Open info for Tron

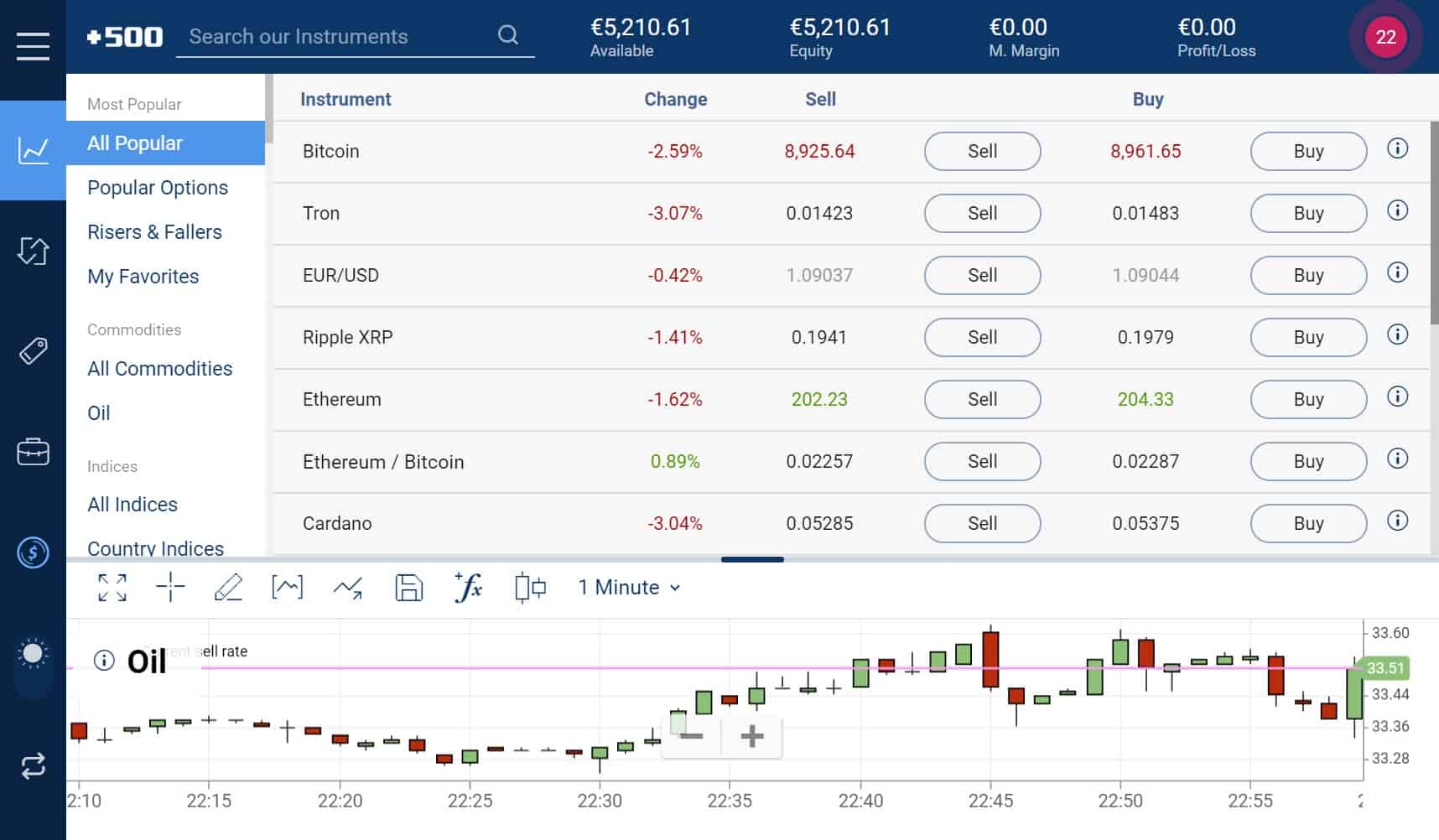click(x=1397, y=210)
